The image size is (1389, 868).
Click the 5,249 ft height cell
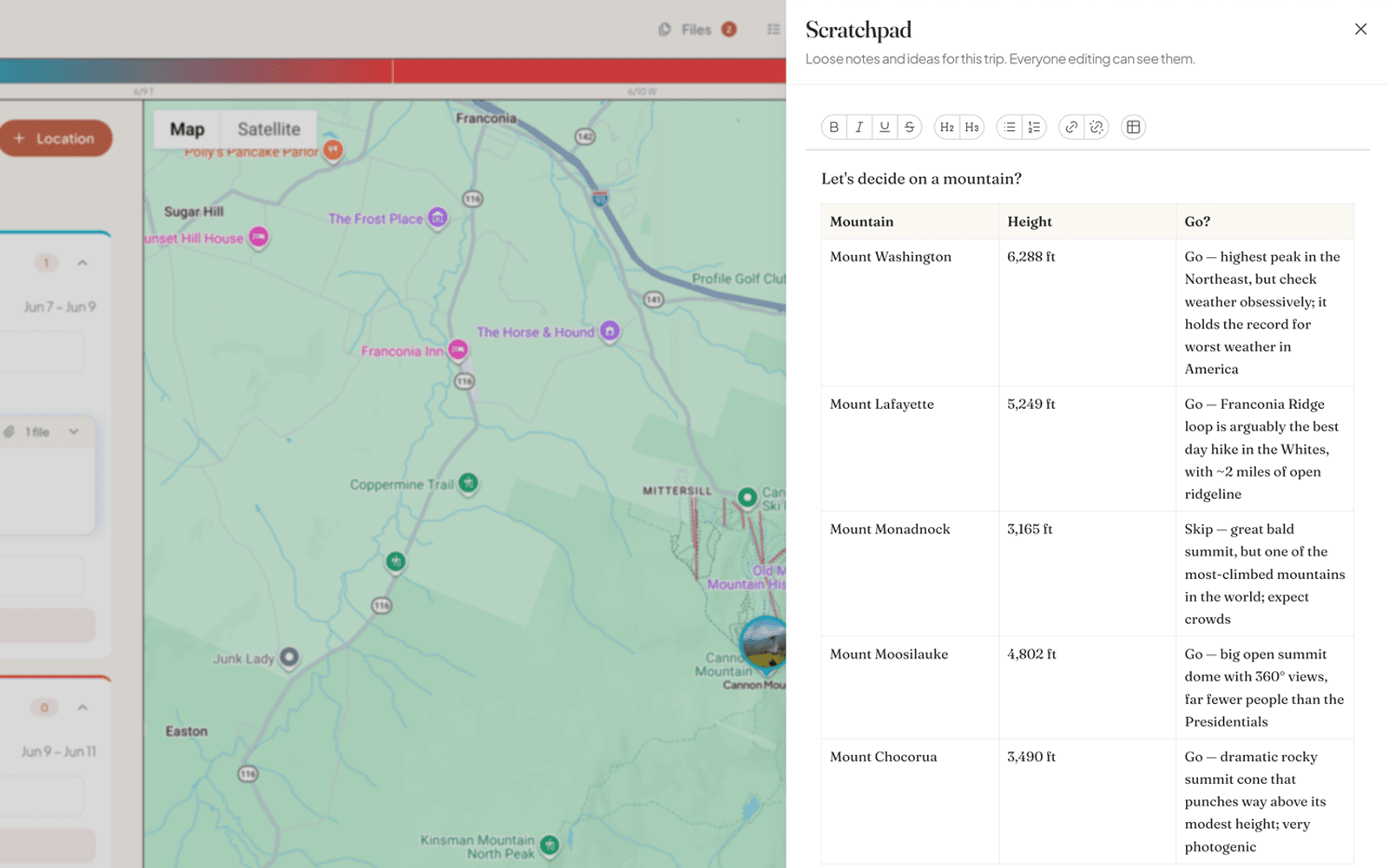[1087, 449]
